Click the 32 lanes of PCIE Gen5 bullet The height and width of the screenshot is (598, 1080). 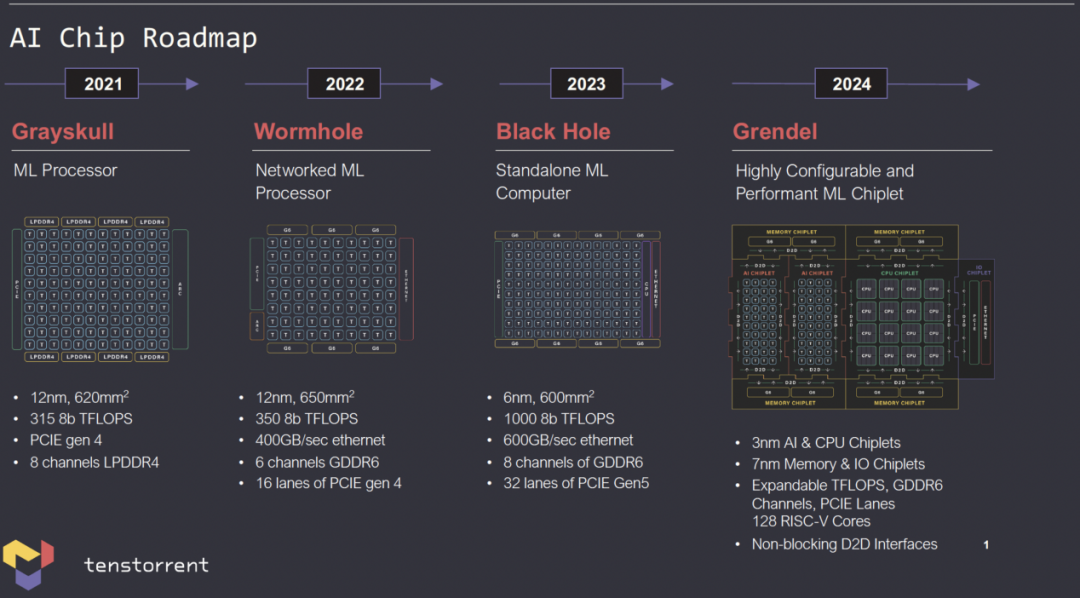point(576,483)
